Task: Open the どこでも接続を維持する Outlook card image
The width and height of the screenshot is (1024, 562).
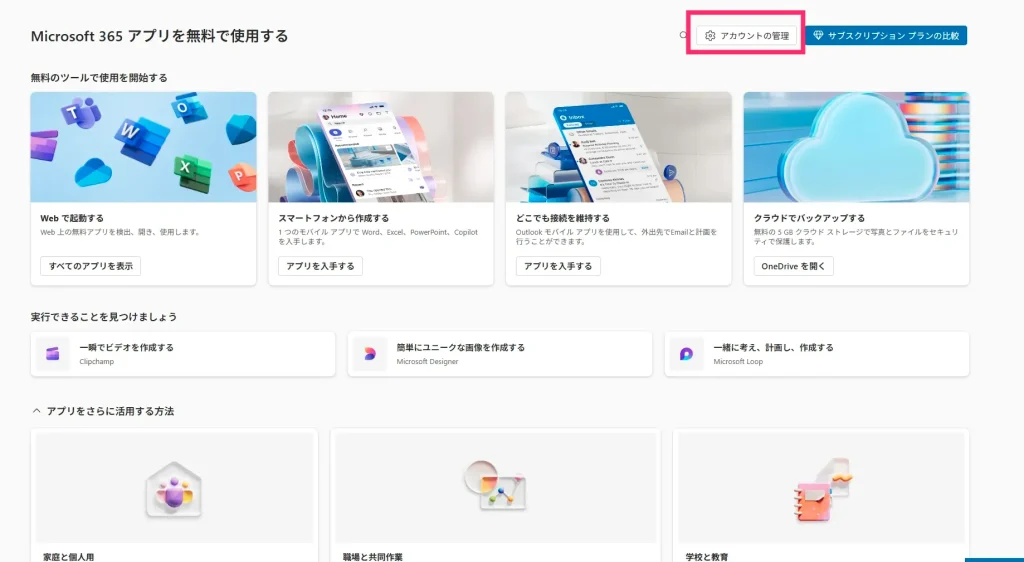Action: click(618, 147)
